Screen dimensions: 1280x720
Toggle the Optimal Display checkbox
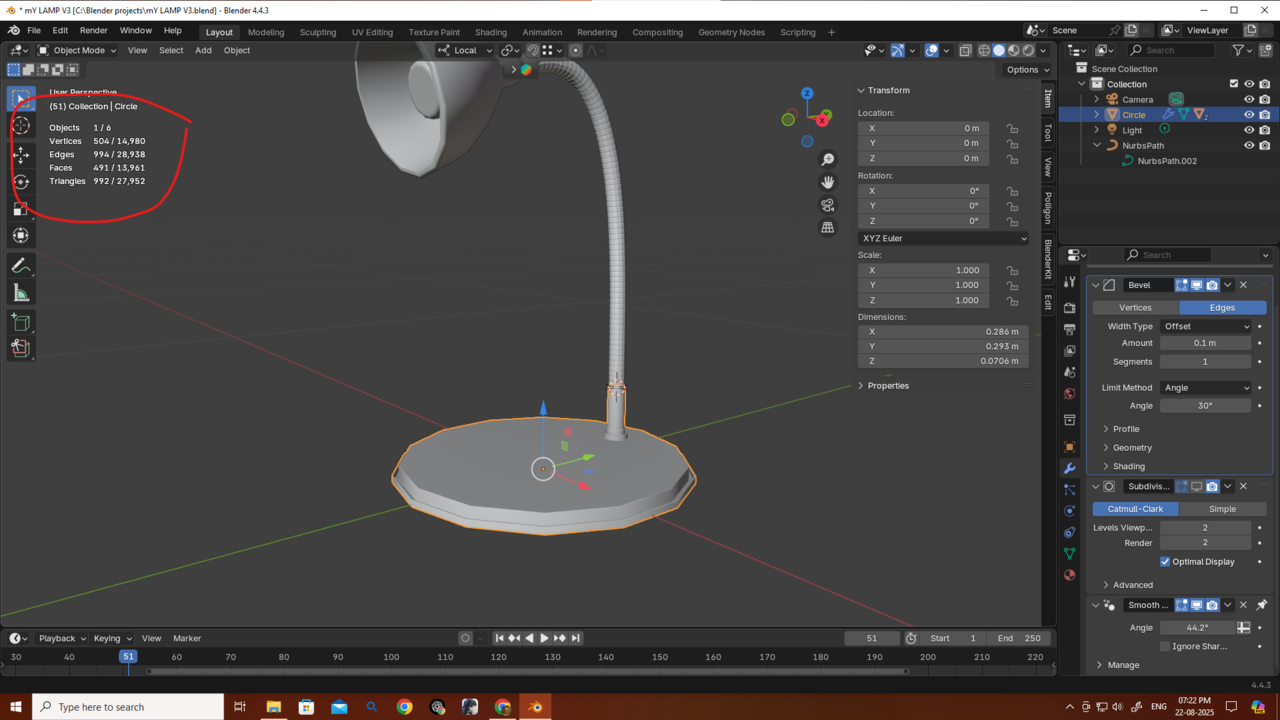(1165, 562)
